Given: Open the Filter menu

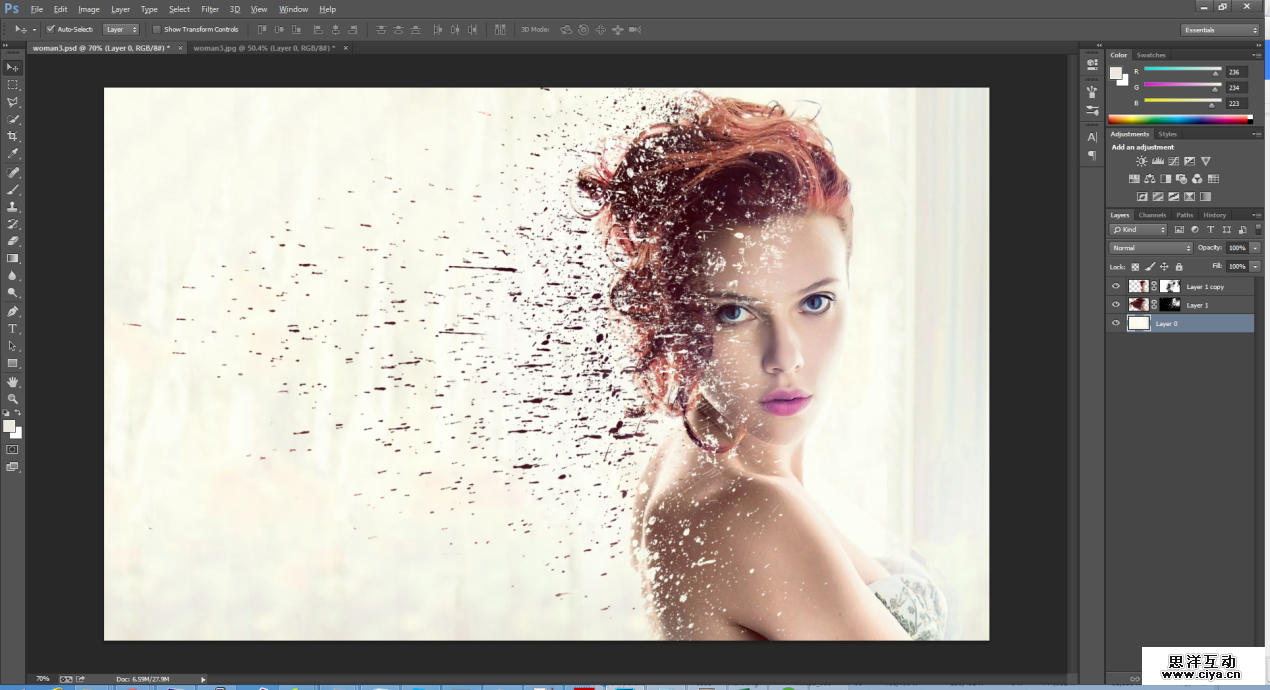Looking at the screenshot, I should click(210, 9).
